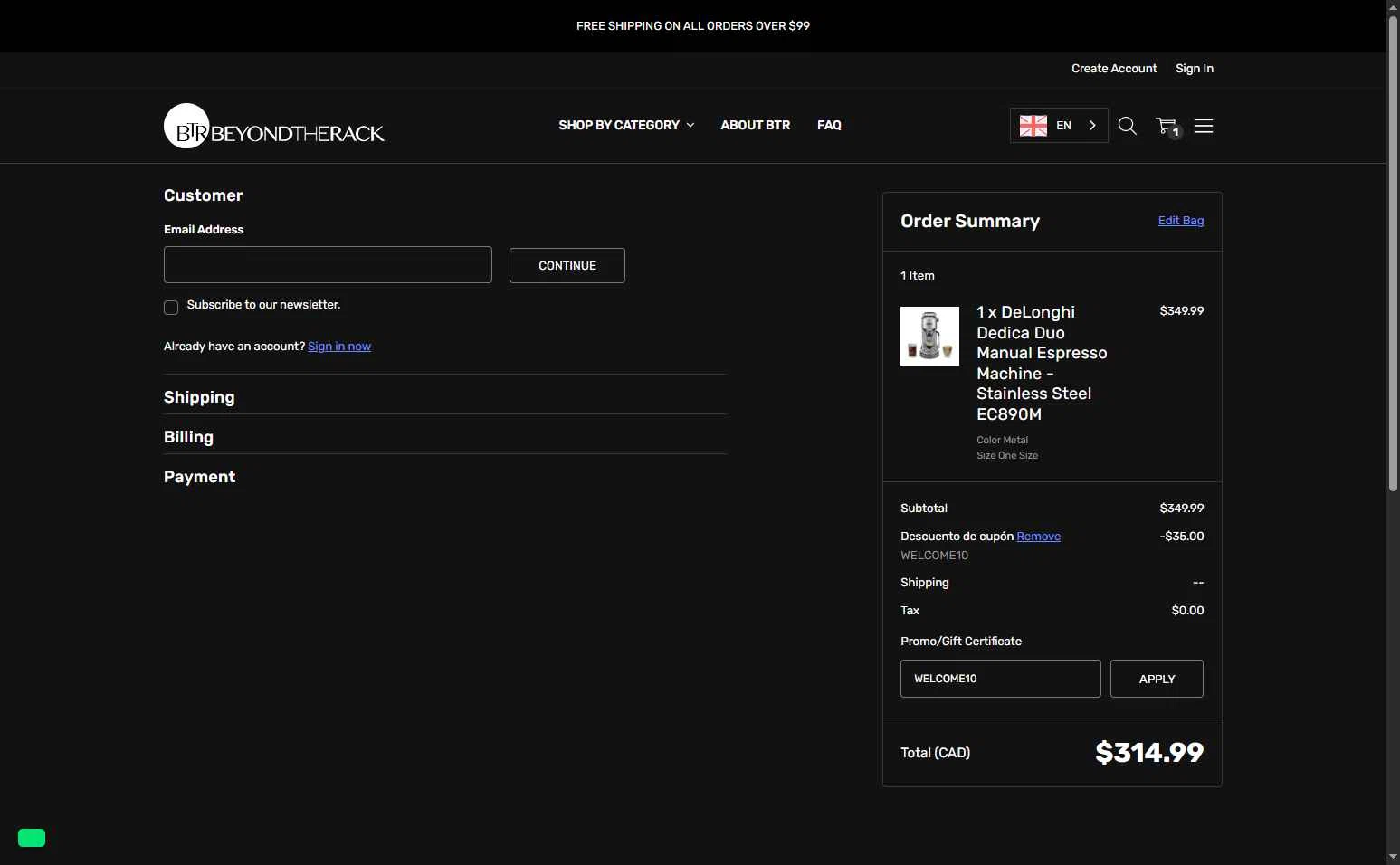Focus the Email Address input field
Image resolution: width=1400 pixels, height=865 pixels.
[x=328, y=265]
